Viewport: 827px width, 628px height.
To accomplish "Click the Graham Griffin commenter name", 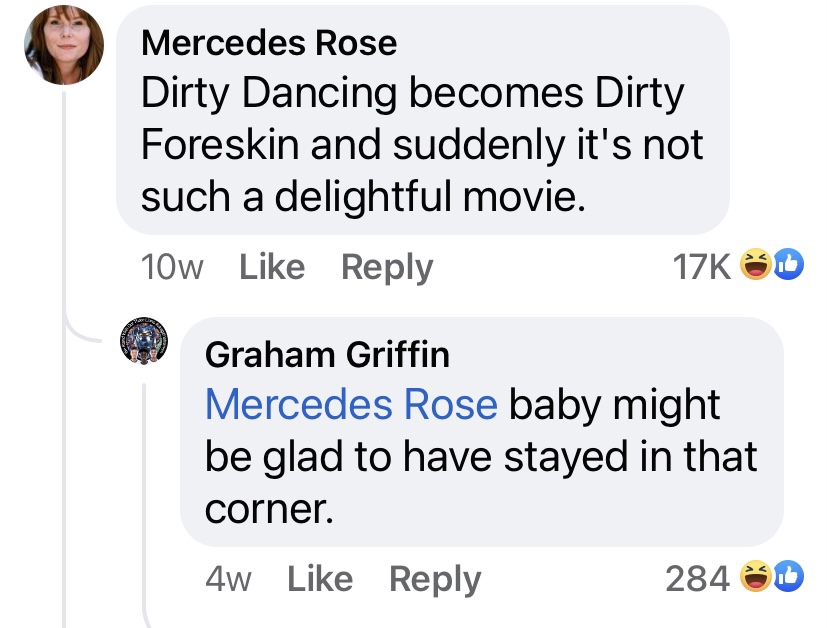I will tap(326, 353).
